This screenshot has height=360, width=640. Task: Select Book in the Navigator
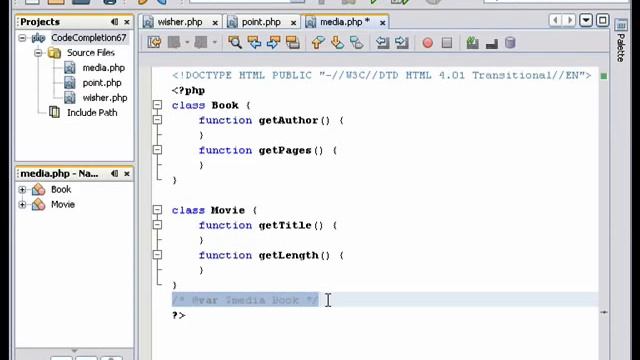[x=61, y=190]
